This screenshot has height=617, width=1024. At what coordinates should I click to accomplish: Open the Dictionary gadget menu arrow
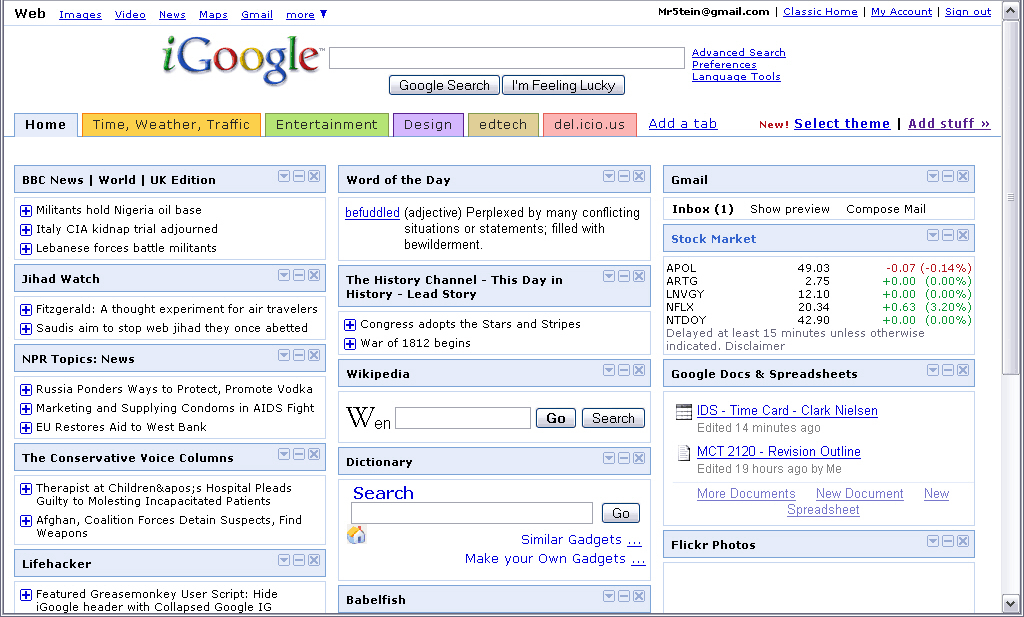tap(609, 458)
